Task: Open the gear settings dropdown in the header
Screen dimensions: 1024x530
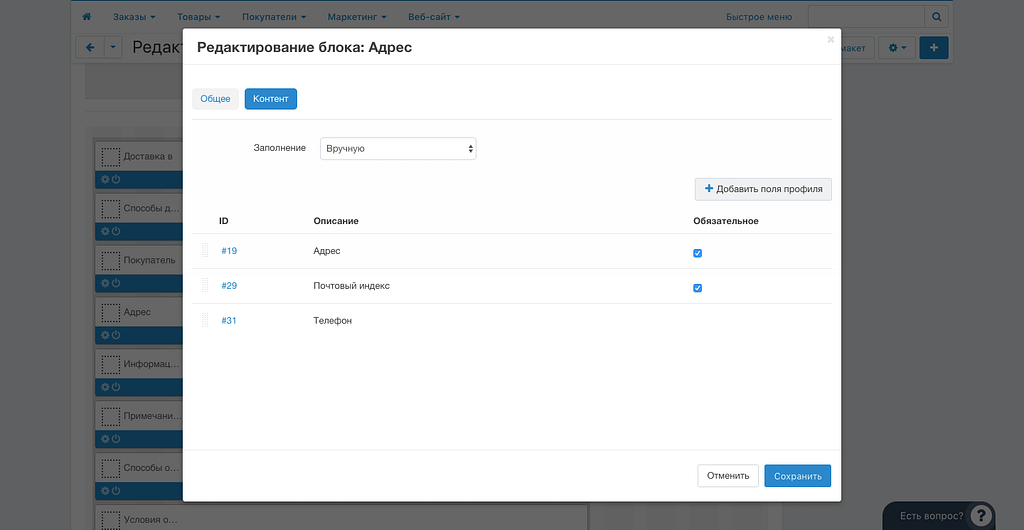Action: (x=897, y=47)
